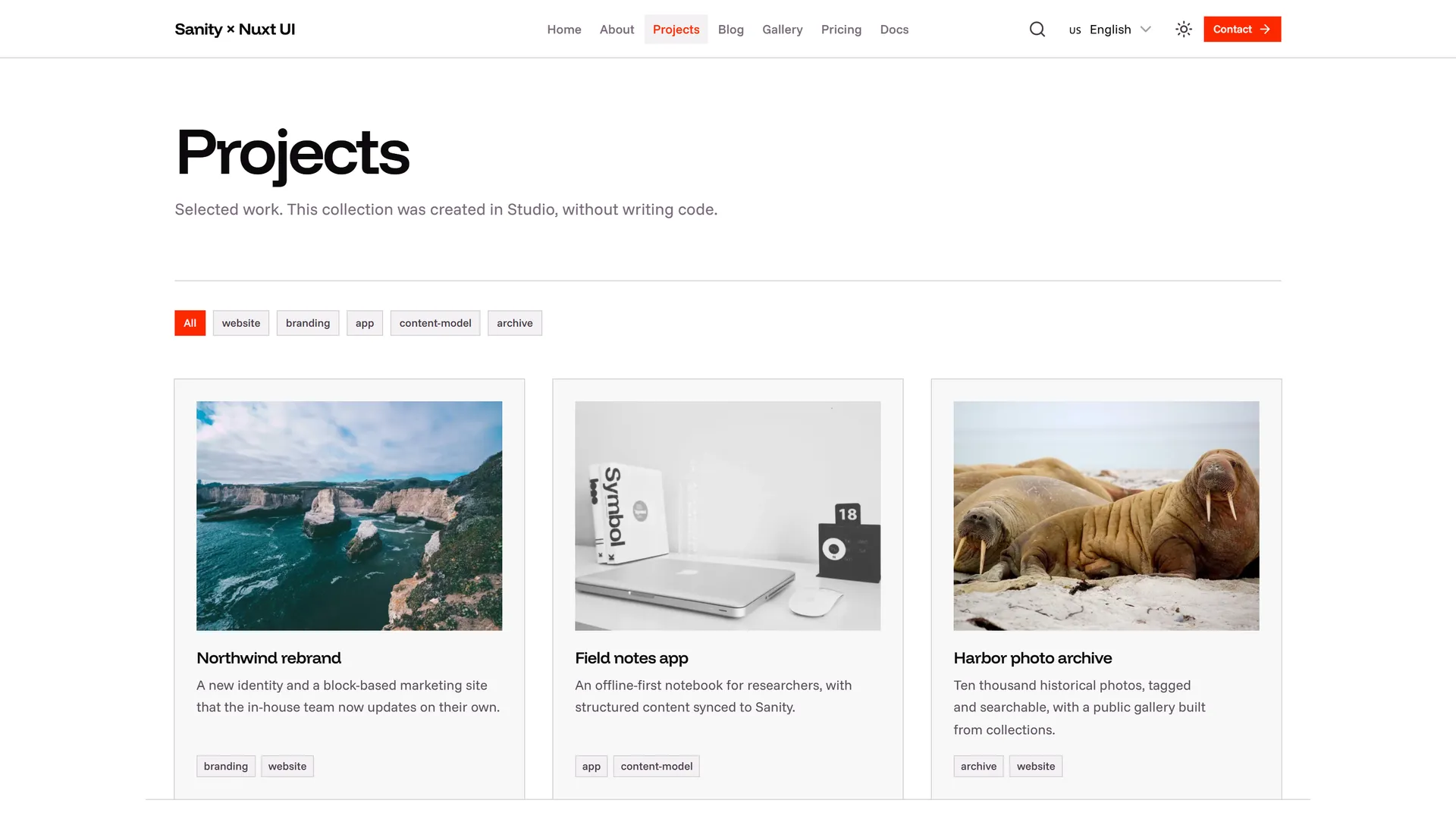This screenshot has width=1456, height=819.
Task: Click the 'A new identity and a block-based' description
Action: point(348,696)
